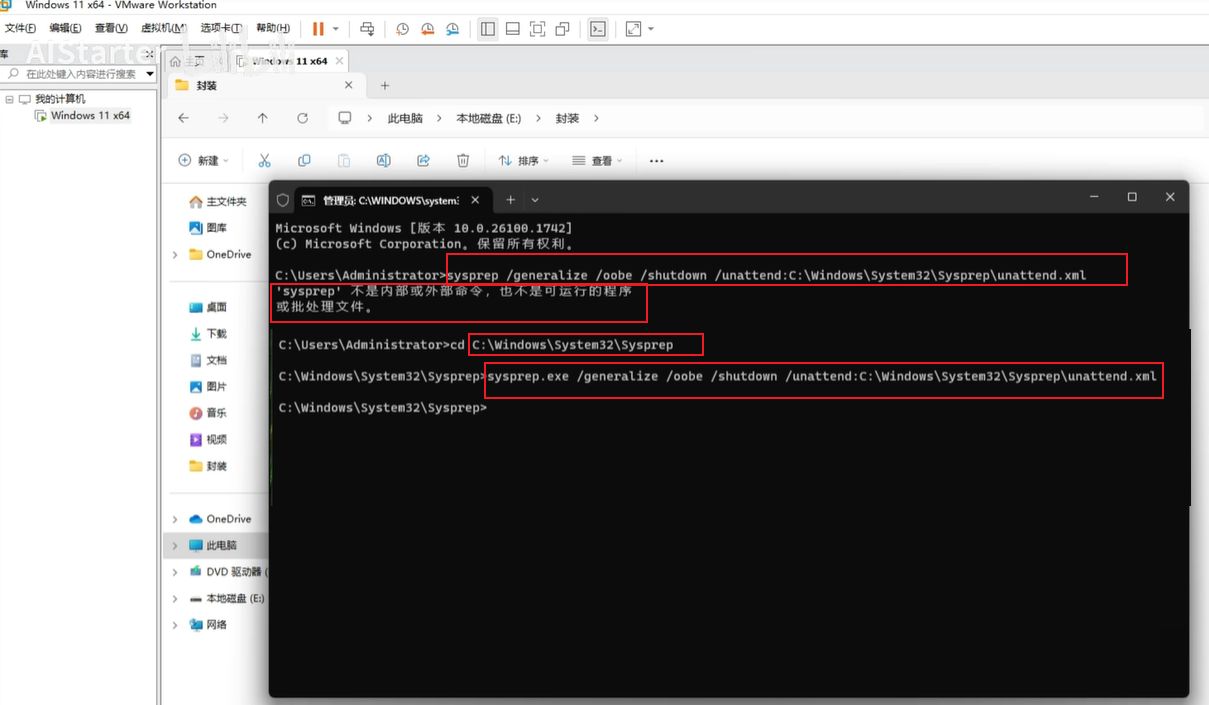Click 本地磁盘 (E:) in the address breadcrumb
The image size is (1209, 705).
[488, 118]
